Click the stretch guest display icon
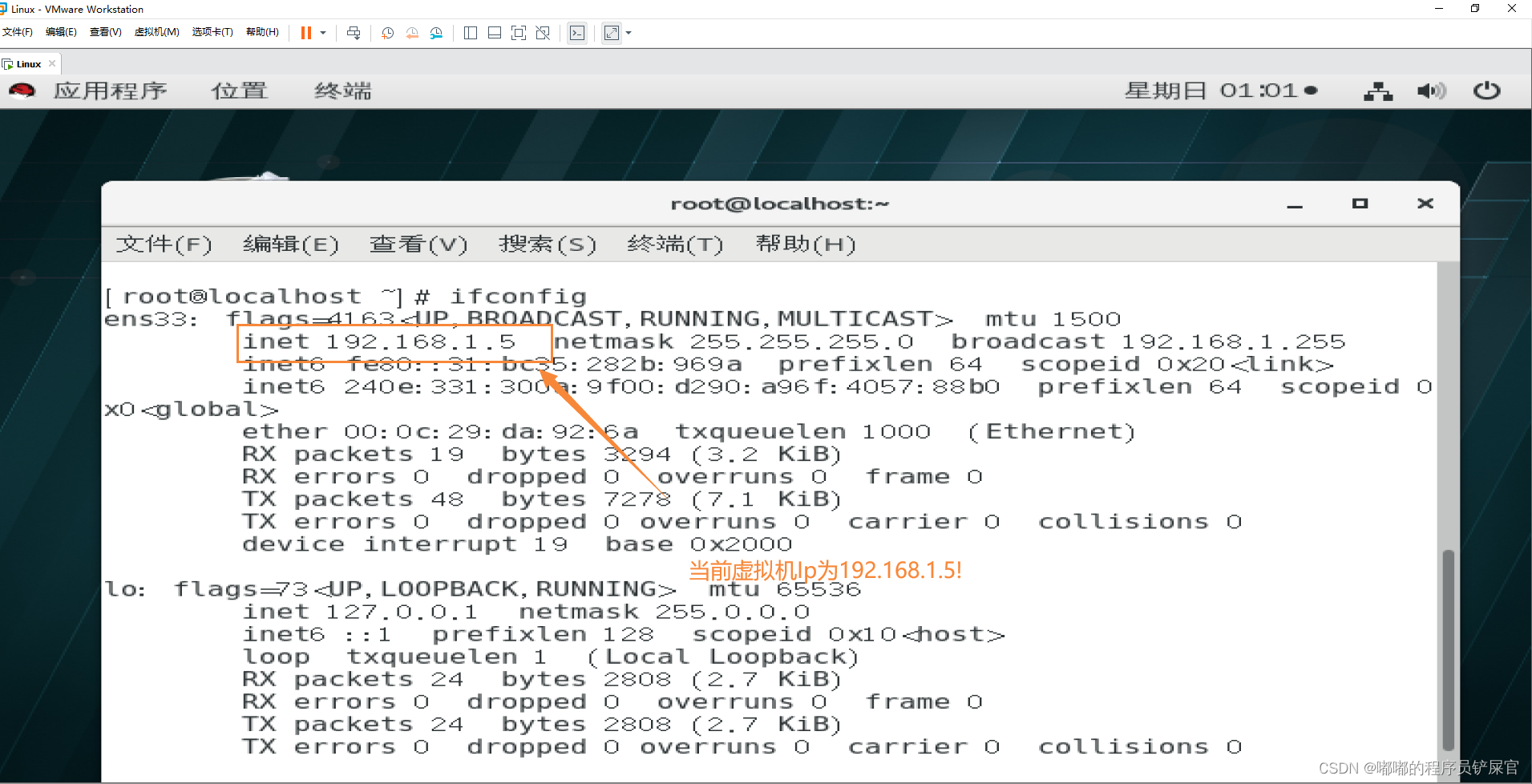The height and width of the screenshot is (784, 1532). (612, 33)
